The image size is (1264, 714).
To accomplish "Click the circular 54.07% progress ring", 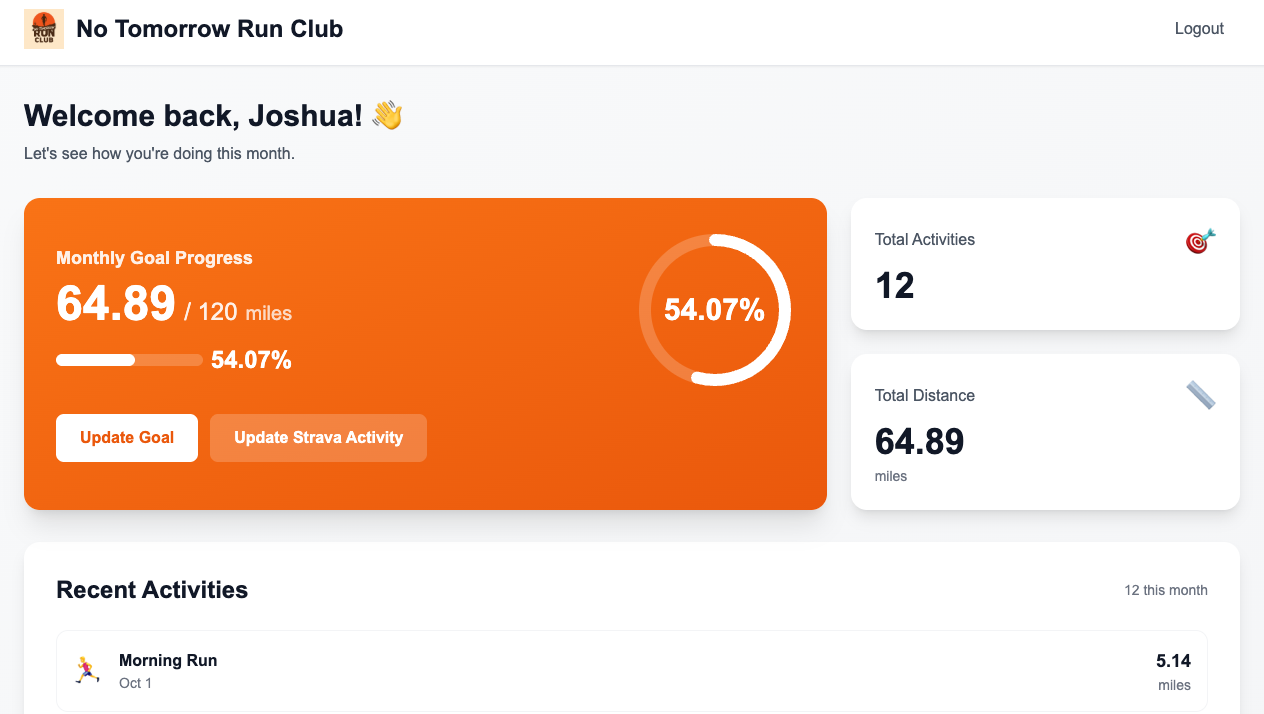I will 714,309.
